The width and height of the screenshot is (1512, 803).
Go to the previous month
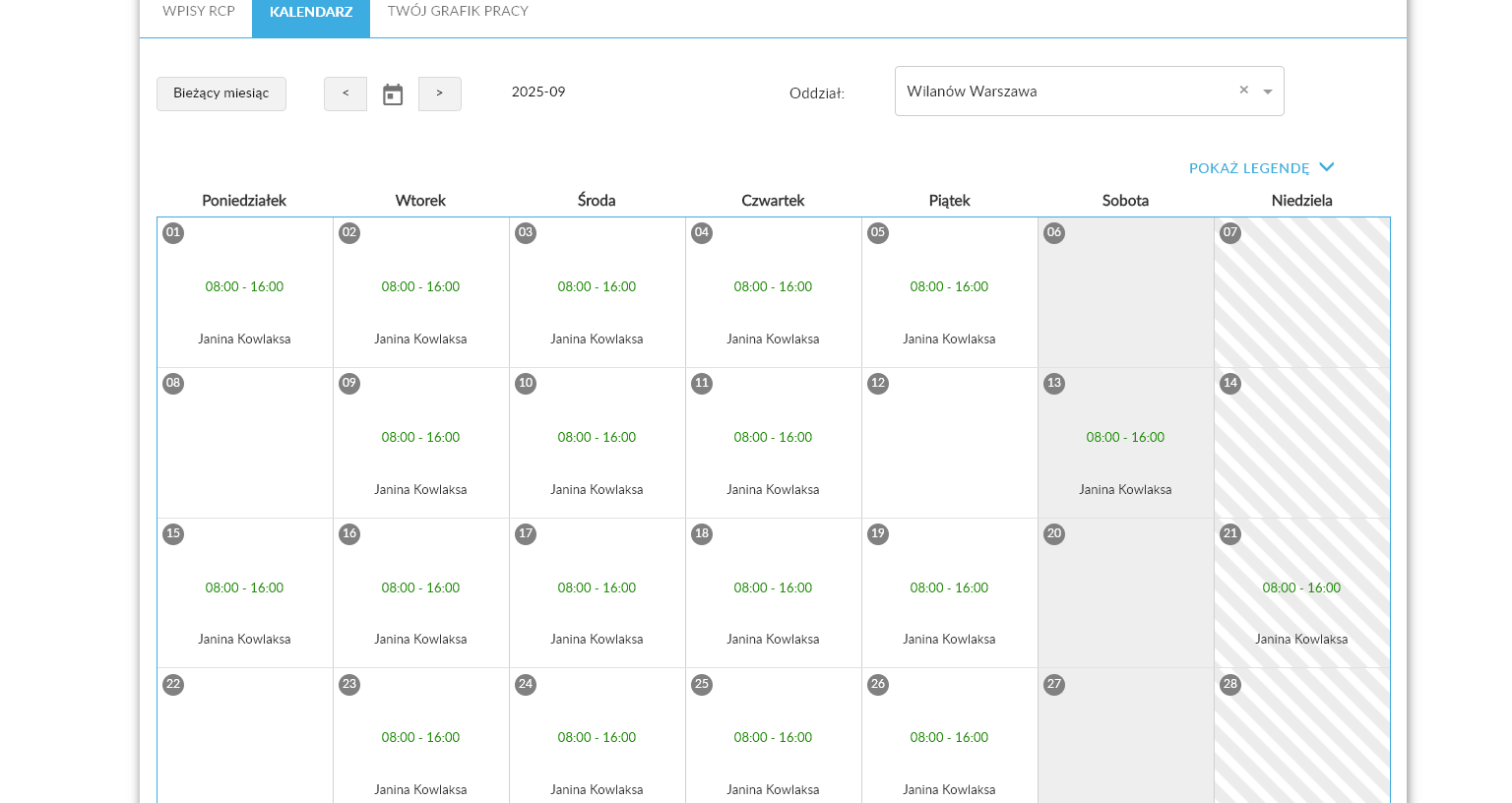(346, 93)
